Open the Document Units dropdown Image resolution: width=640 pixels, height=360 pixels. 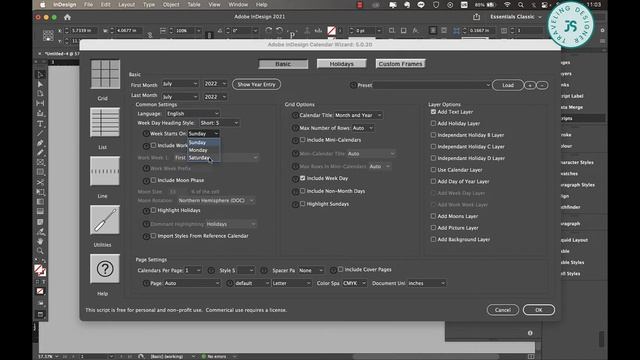pos(426,283)
